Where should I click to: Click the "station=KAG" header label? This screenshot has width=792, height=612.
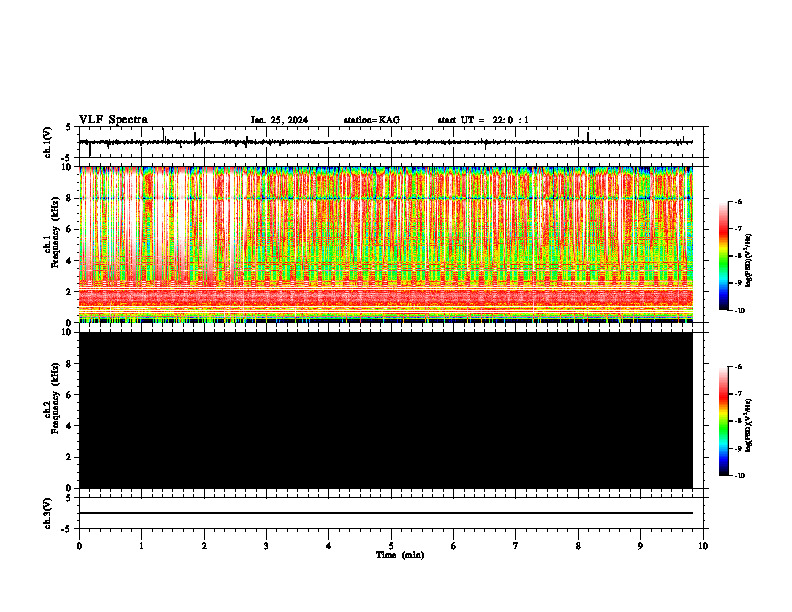372,120
